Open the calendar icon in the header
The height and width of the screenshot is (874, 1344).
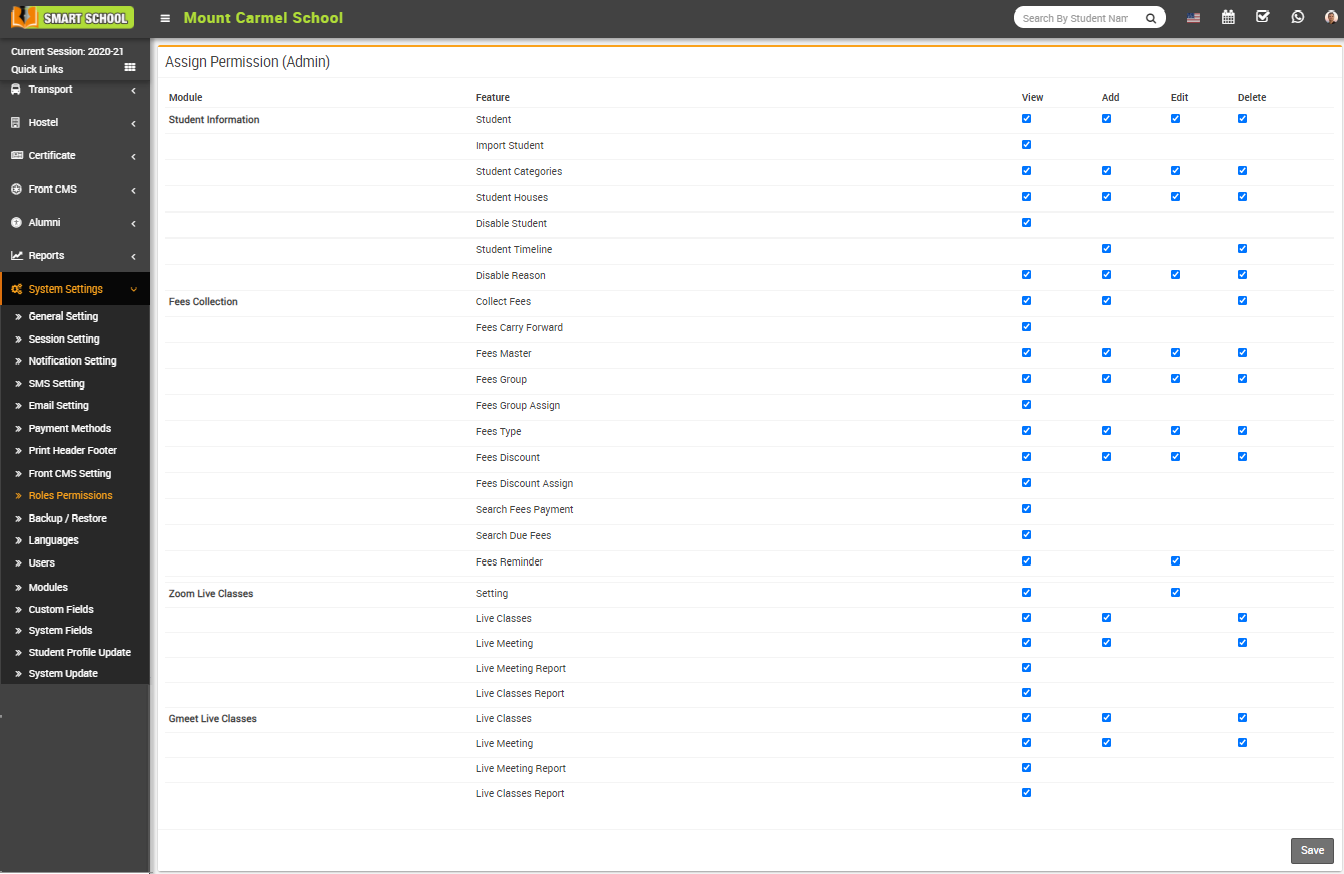click(x=1228, y=16)
